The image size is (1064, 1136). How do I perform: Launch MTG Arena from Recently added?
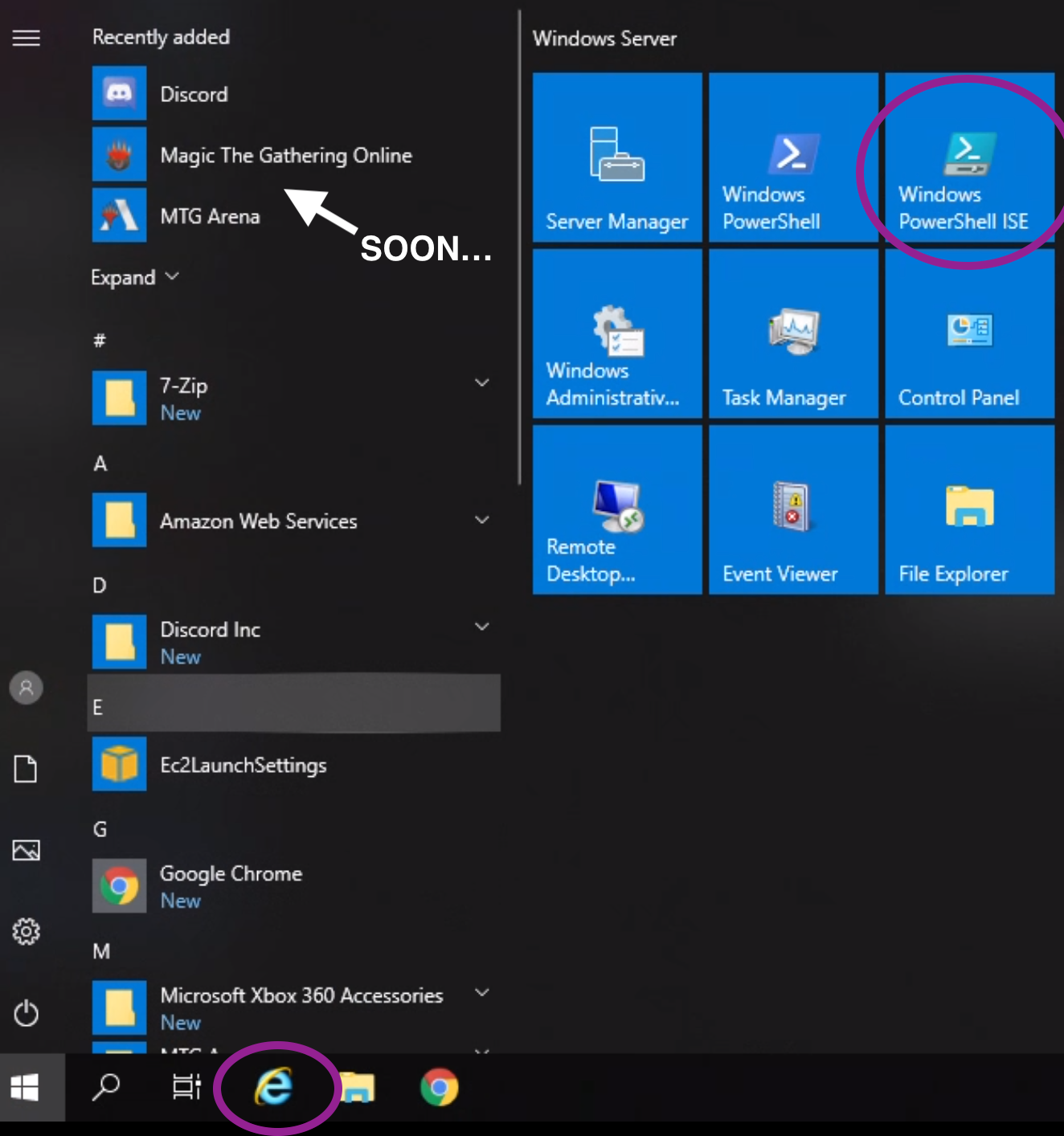click(x=294, y=216)
